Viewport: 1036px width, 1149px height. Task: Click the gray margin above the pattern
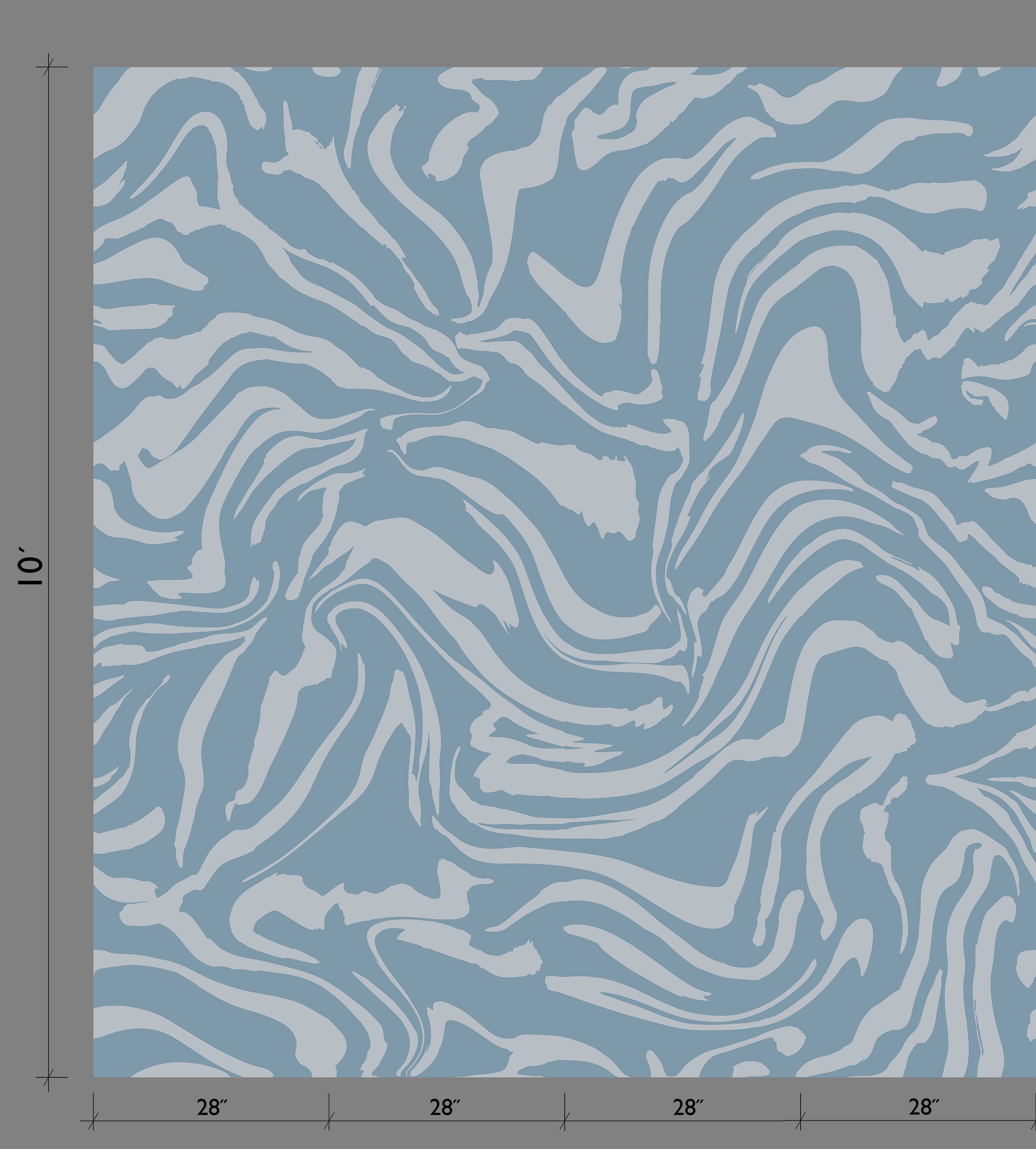coord(512,31)
